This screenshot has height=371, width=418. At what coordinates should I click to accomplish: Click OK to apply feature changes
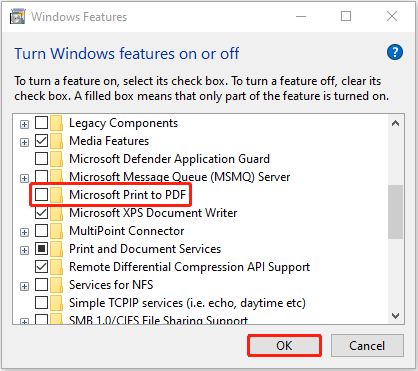coord(284,346)
